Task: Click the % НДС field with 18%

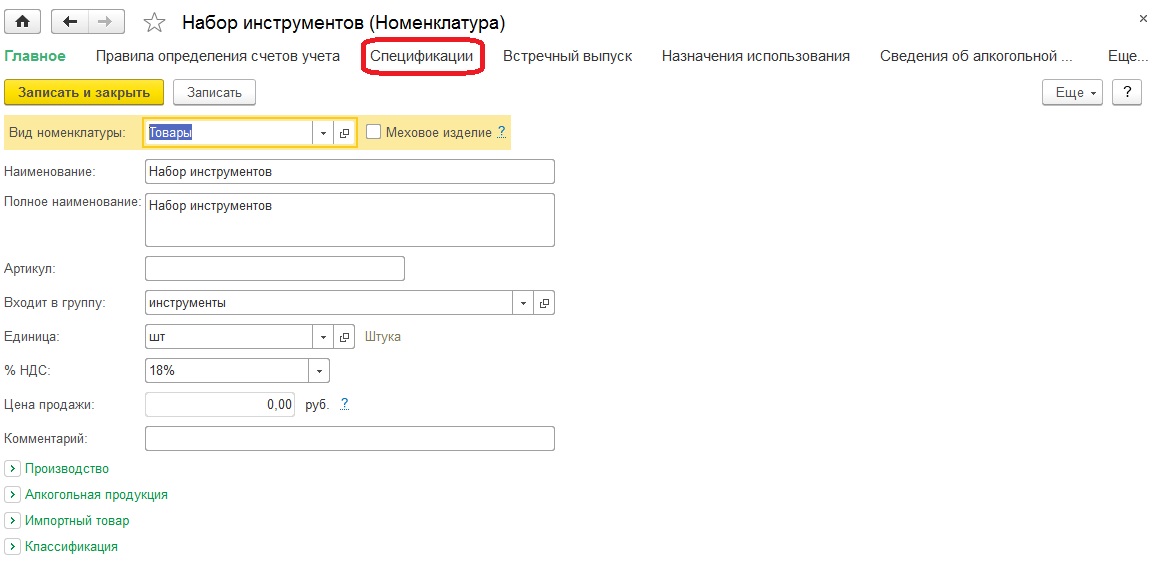Action: [x=227, y=371]
